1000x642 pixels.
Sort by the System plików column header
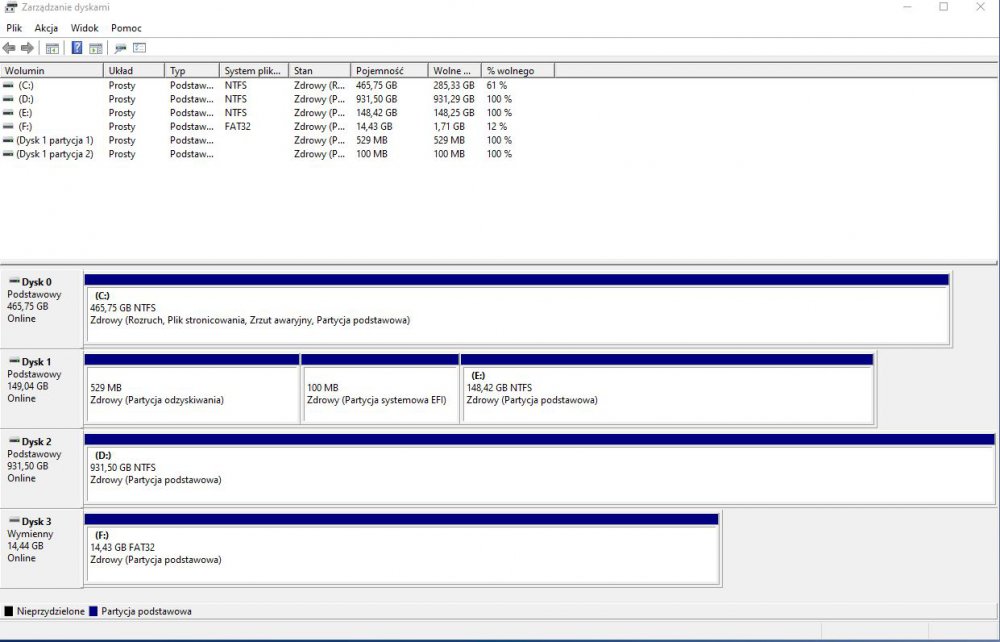tap(253, 71)
